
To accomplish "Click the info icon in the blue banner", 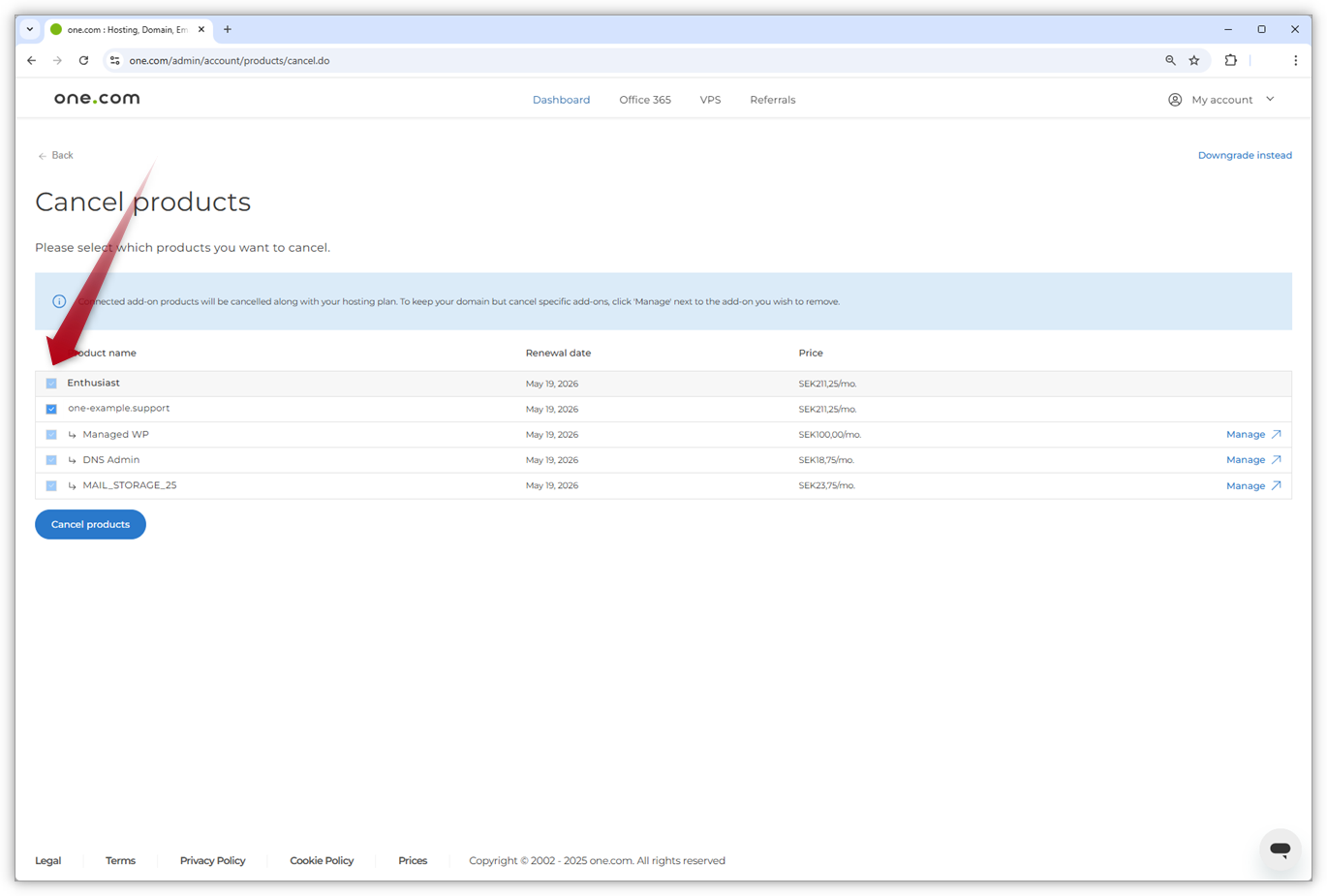I will [58, 301].
